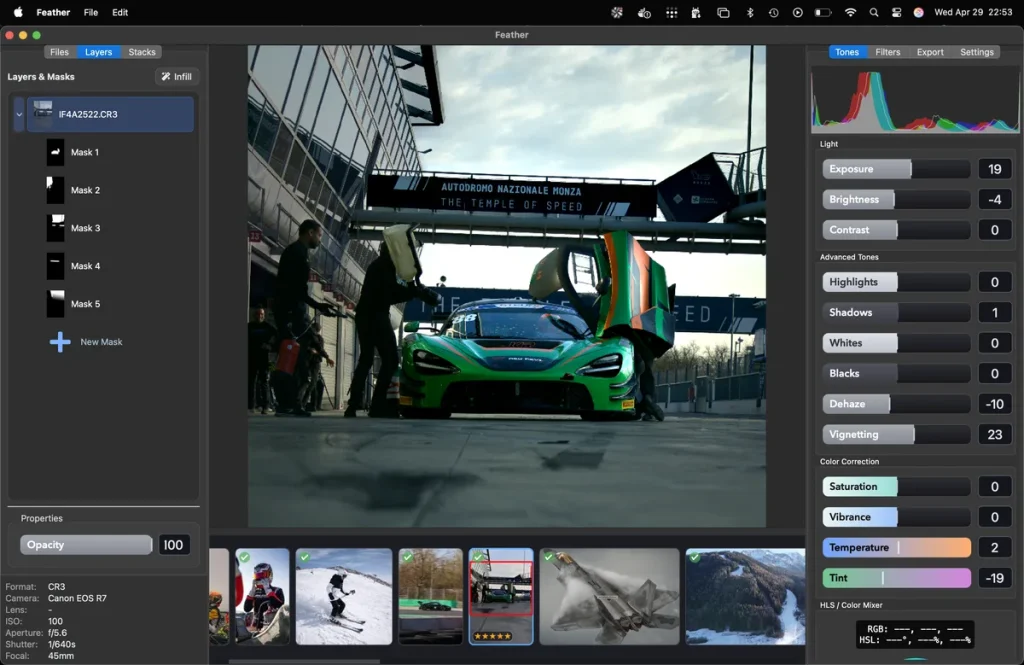Screen dimensions: 1024x665
Task: Open the Settings tab
Action: (976, 52)
